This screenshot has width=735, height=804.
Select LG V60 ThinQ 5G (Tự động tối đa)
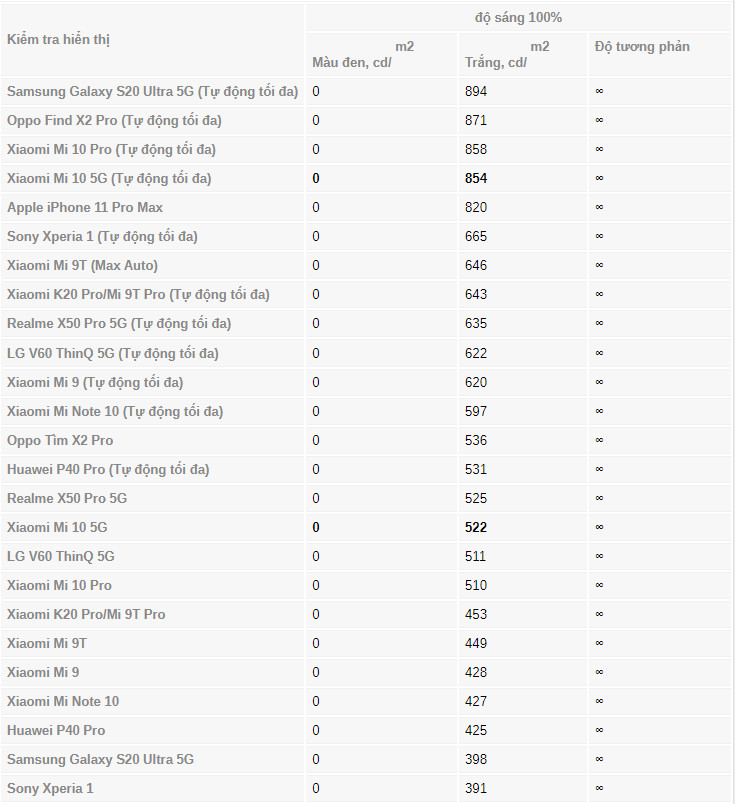tap(113, 353)
